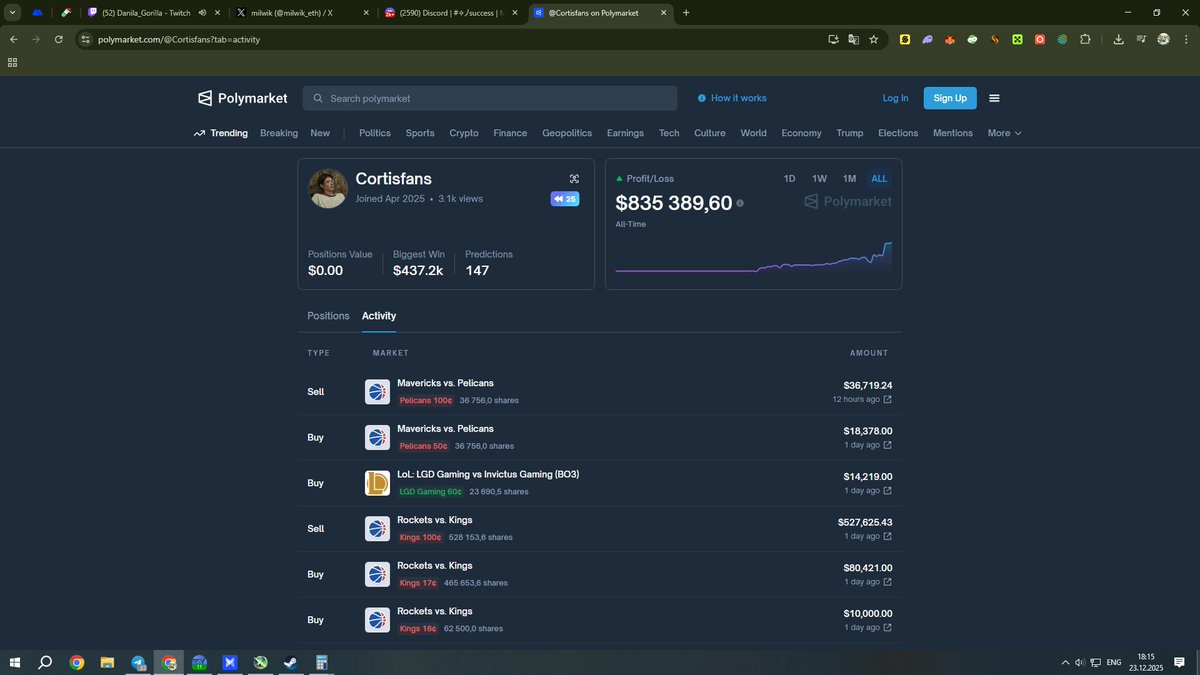
Task: Click the Log In link
Action: (895, 98)
